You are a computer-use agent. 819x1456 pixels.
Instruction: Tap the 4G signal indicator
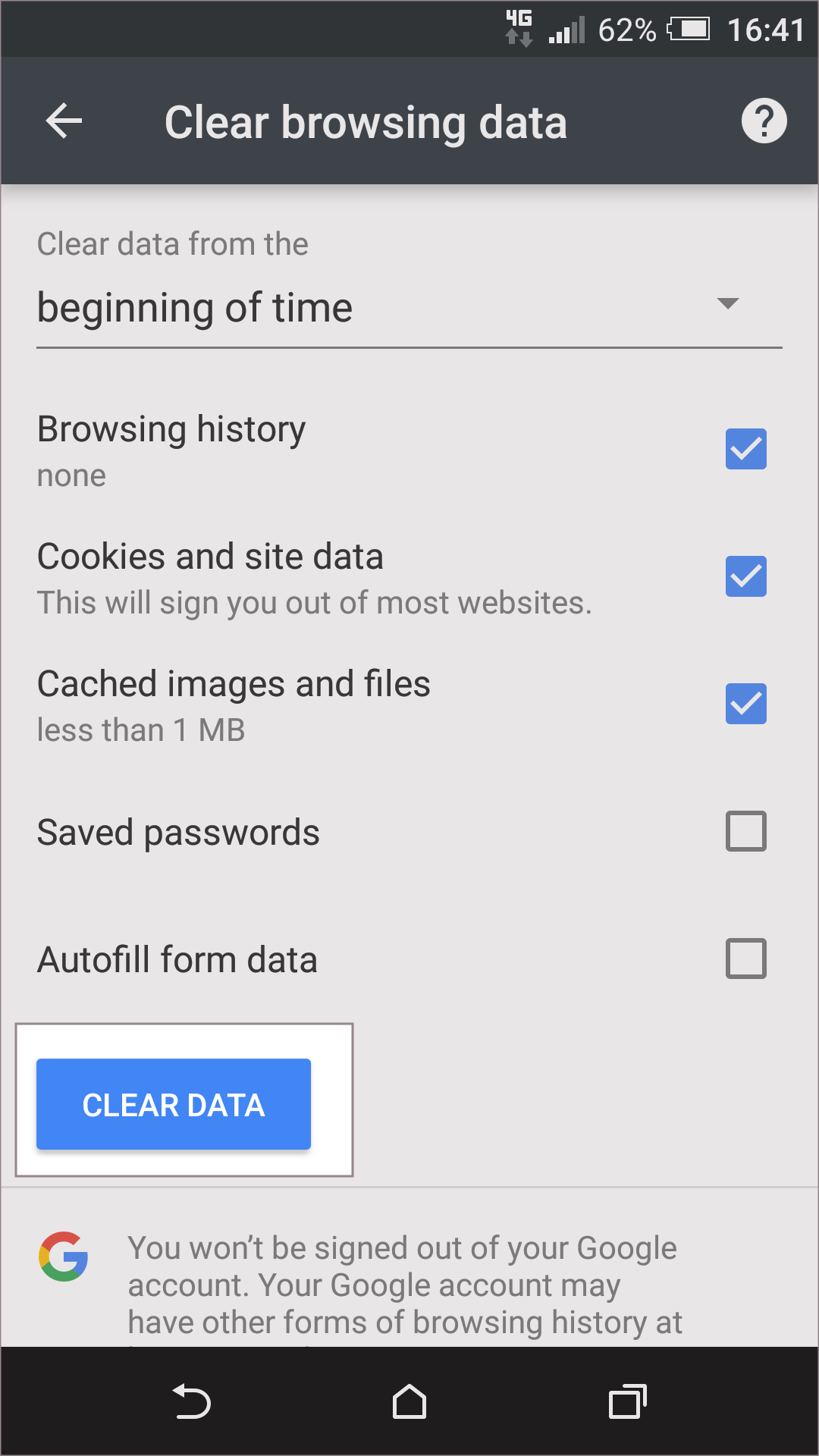pyautogui.click(x=519, y=28)
